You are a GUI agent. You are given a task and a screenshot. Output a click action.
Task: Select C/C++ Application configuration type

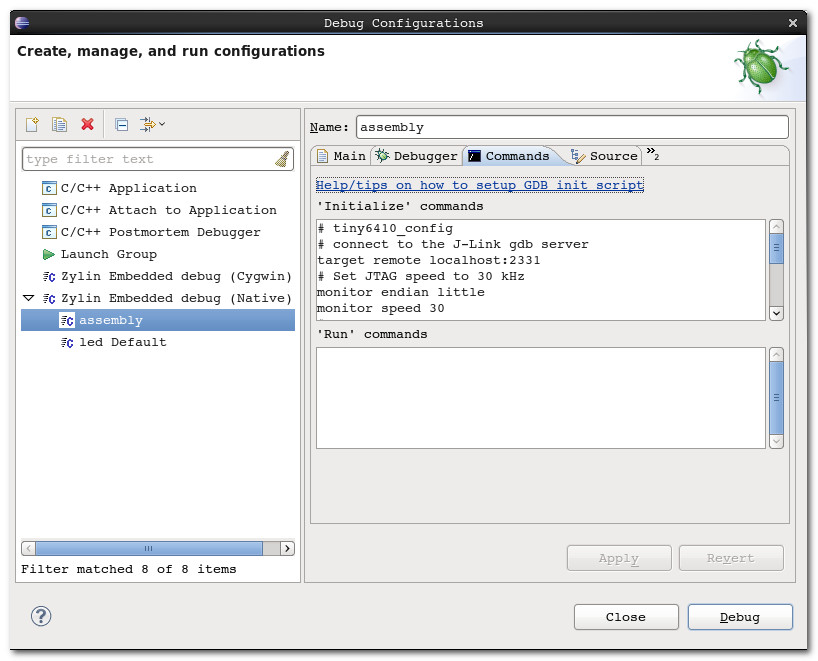pyautogui.click(x=129, y=188)
